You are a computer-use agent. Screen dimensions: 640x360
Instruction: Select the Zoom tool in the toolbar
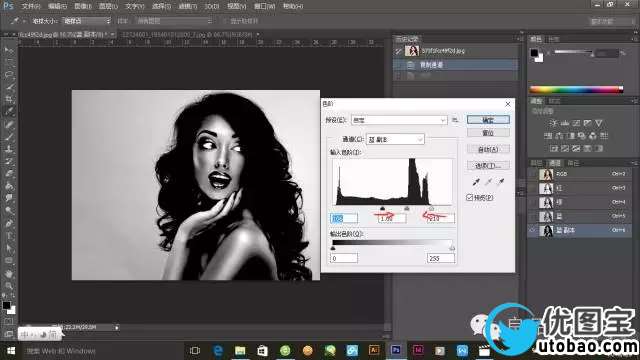pyautogui.click(x=9, y=285)
